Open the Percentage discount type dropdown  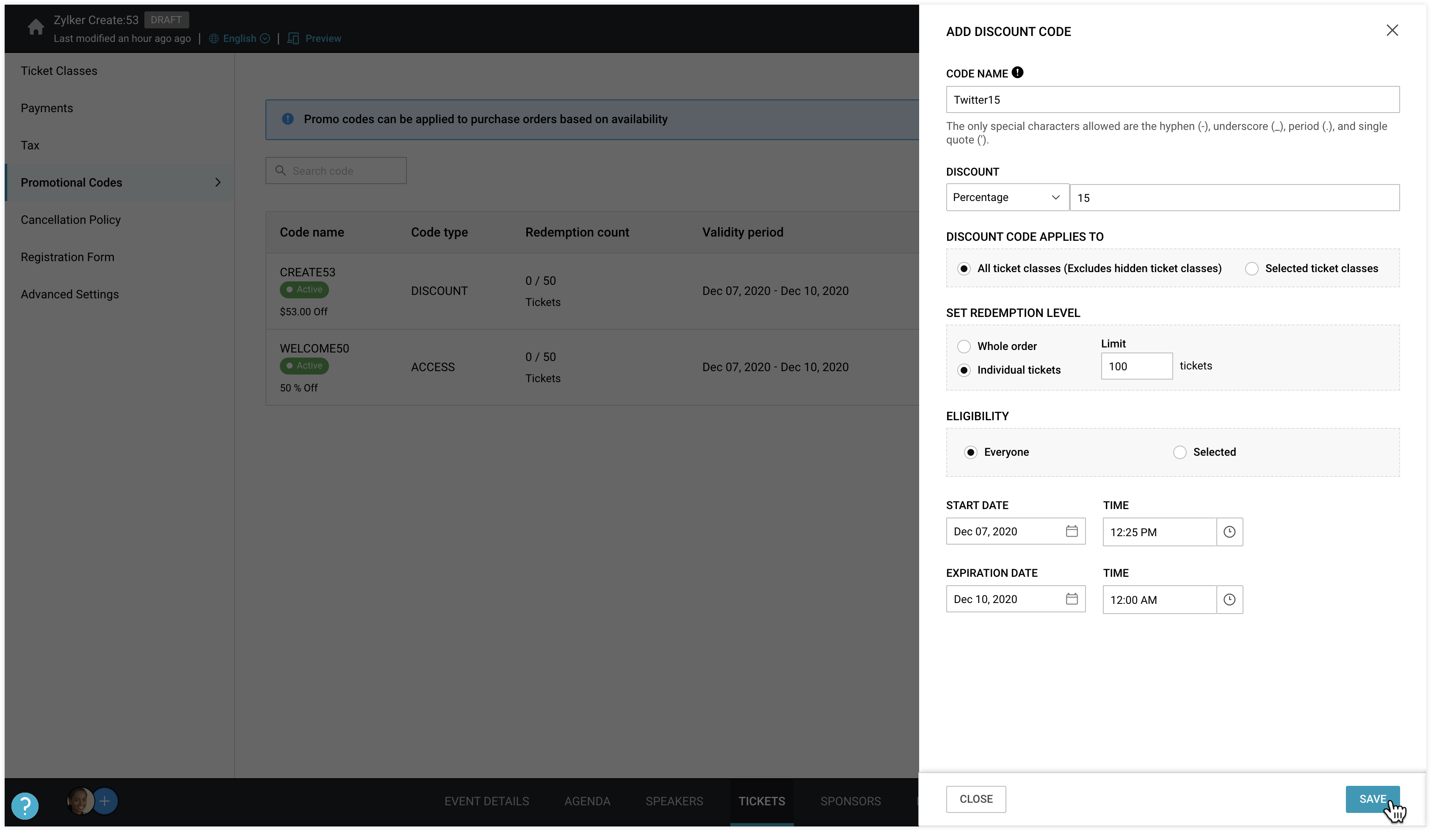coord(1007,198)
